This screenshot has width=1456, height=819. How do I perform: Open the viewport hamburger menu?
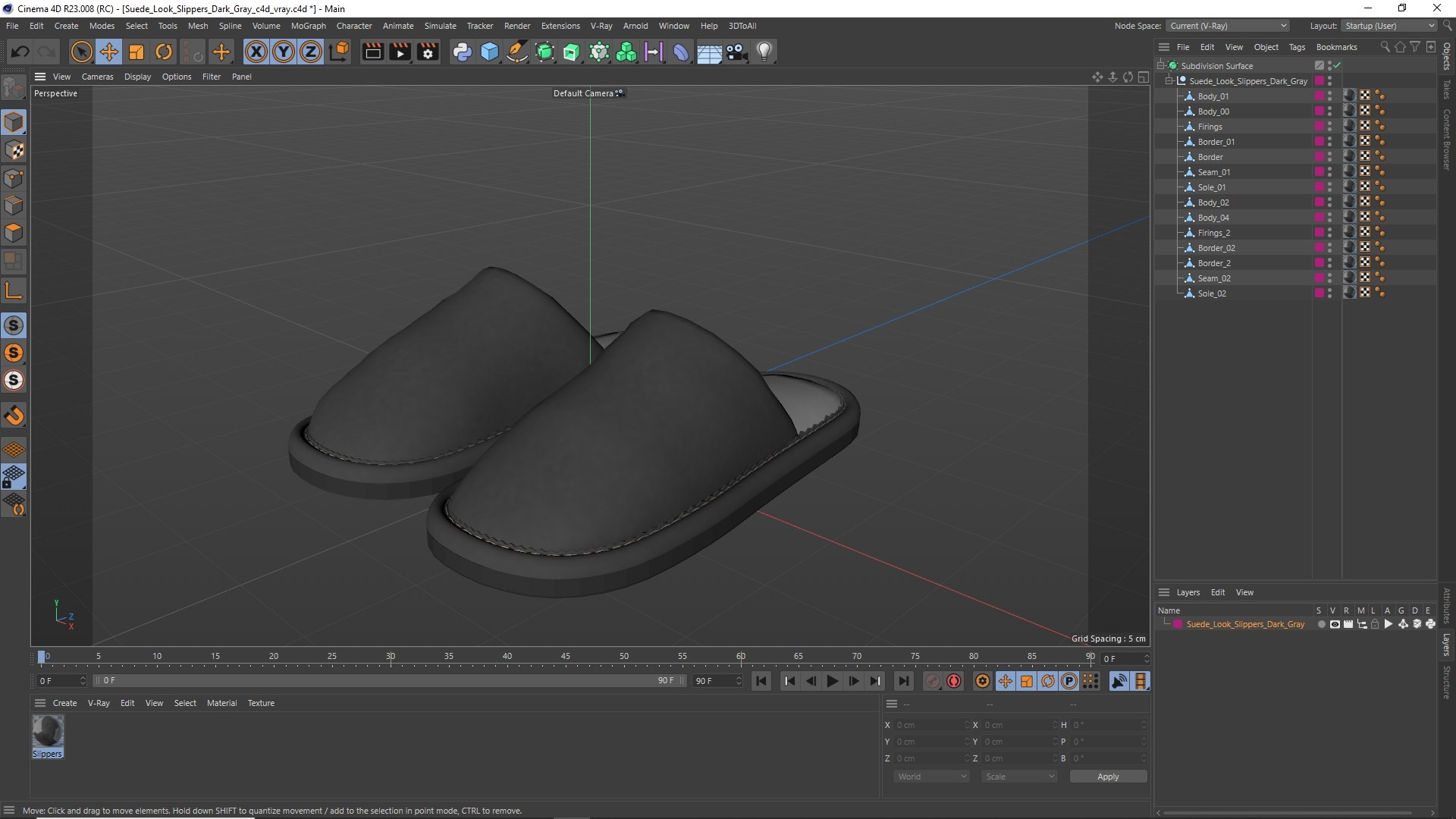coord(40,77)
